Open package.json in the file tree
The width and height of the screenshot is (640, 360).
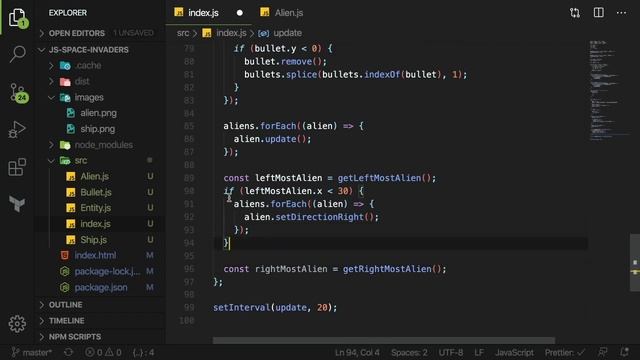pyautogui.click(x=101, y=287)
